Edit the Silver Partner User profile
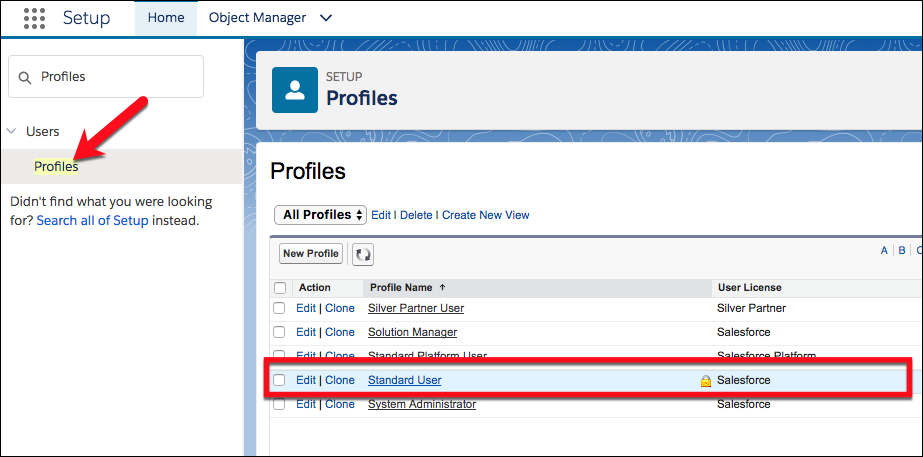Viewport: 923px width, 457px height. coord(306,308)
